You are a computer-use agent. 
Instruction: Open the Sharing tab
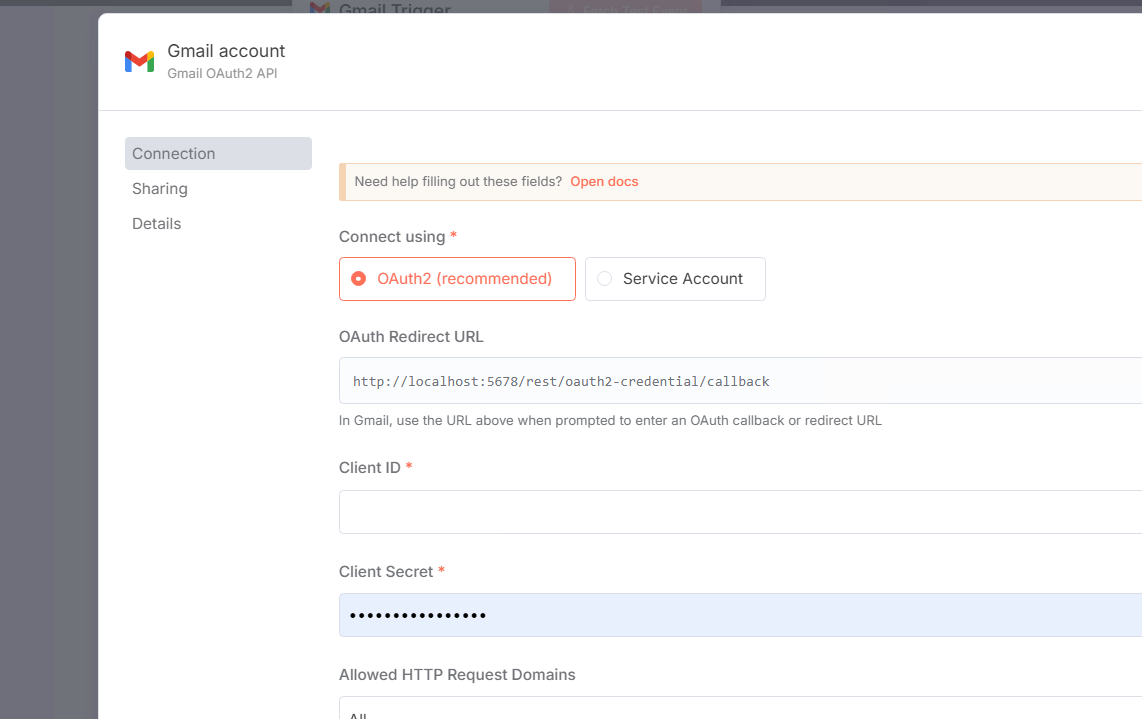[160, 189]
